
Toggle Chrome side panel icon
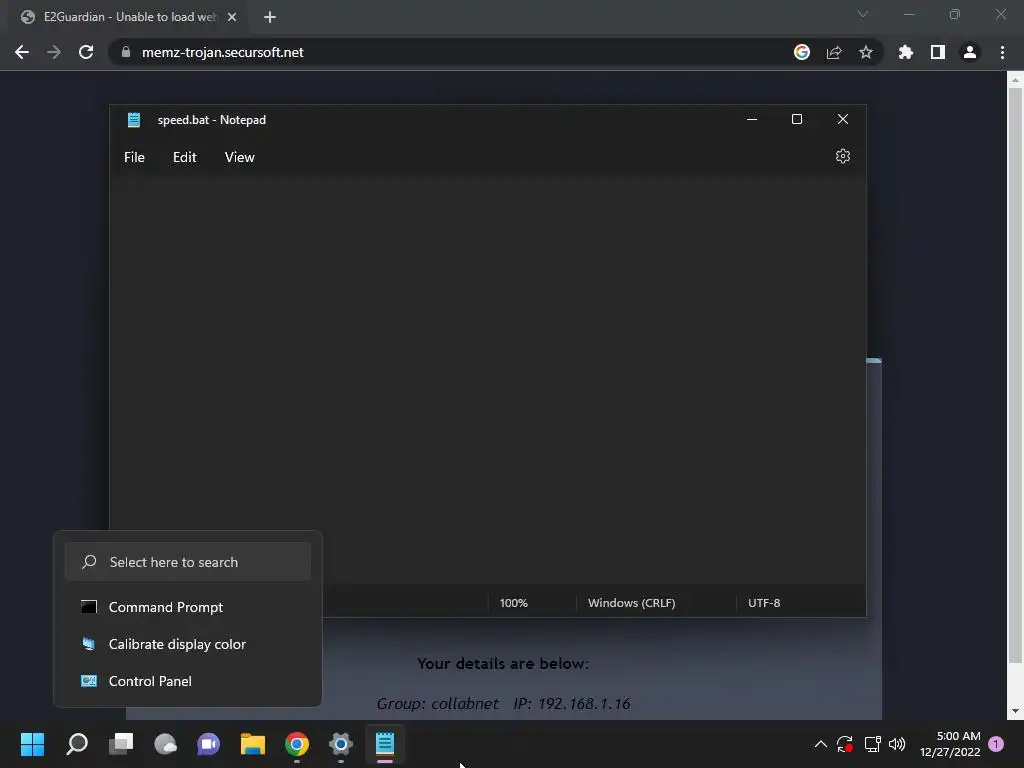point(938,52)
